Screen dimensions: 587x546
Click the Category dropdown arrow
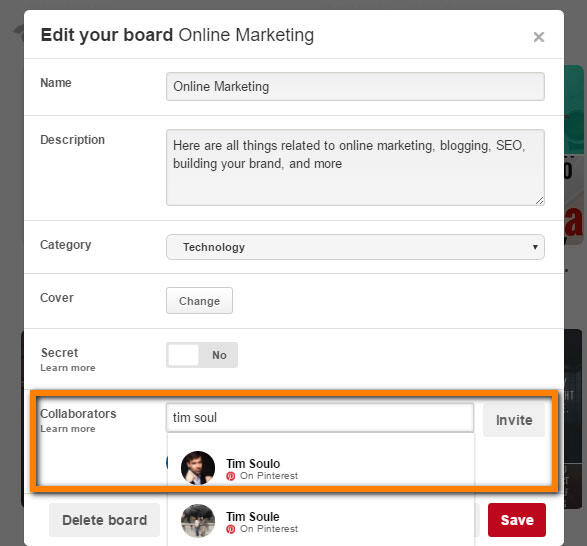tap(535, 247)
